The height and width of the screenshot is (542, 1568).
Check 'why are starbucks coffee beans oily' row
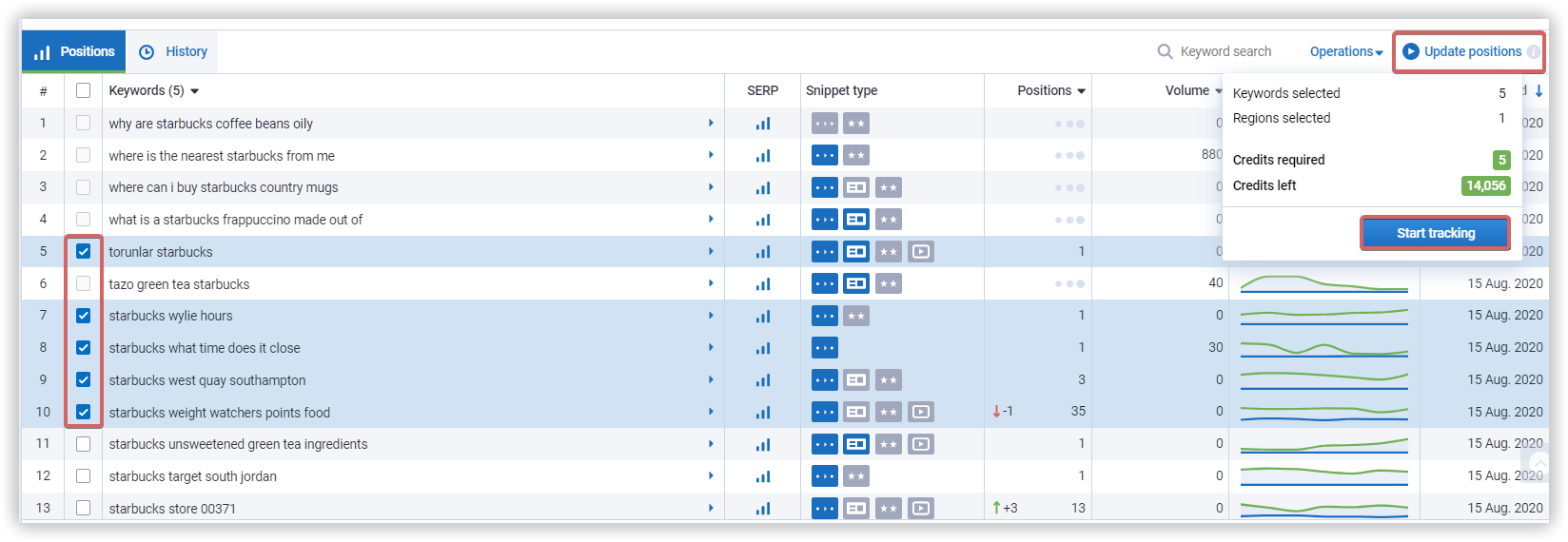coord(84,124)
